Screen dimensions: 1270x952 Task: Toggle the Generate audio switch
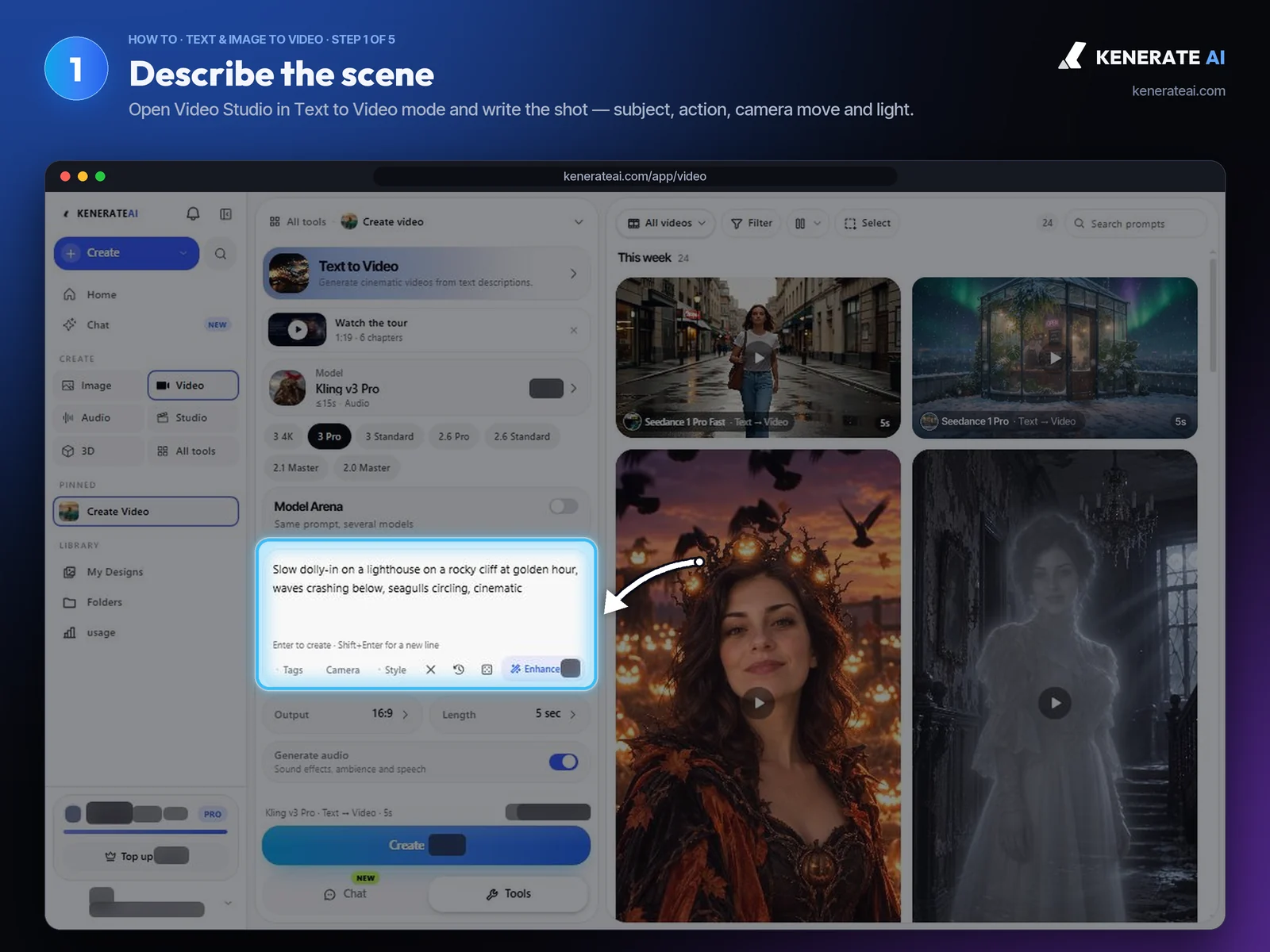(564, 762)
